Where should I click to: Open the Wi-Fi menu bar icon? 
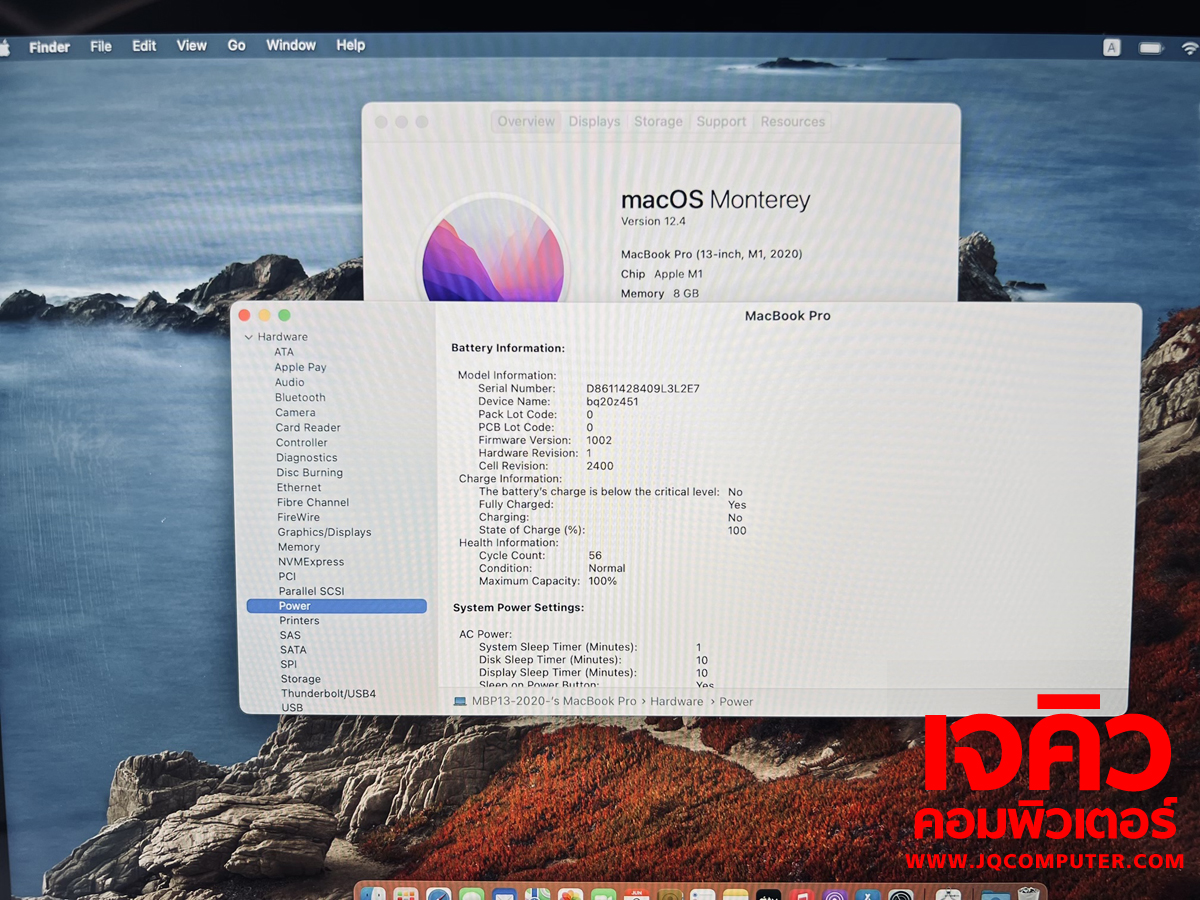click(x=1189, y=47)
